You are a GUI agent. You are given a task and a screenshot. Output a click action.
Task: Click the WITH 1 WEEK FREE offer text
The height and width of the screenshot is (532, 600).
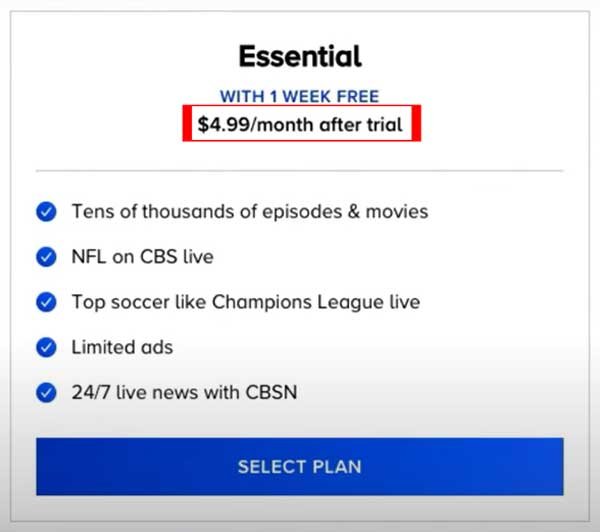pyautogui.click(x=300, y=96)
